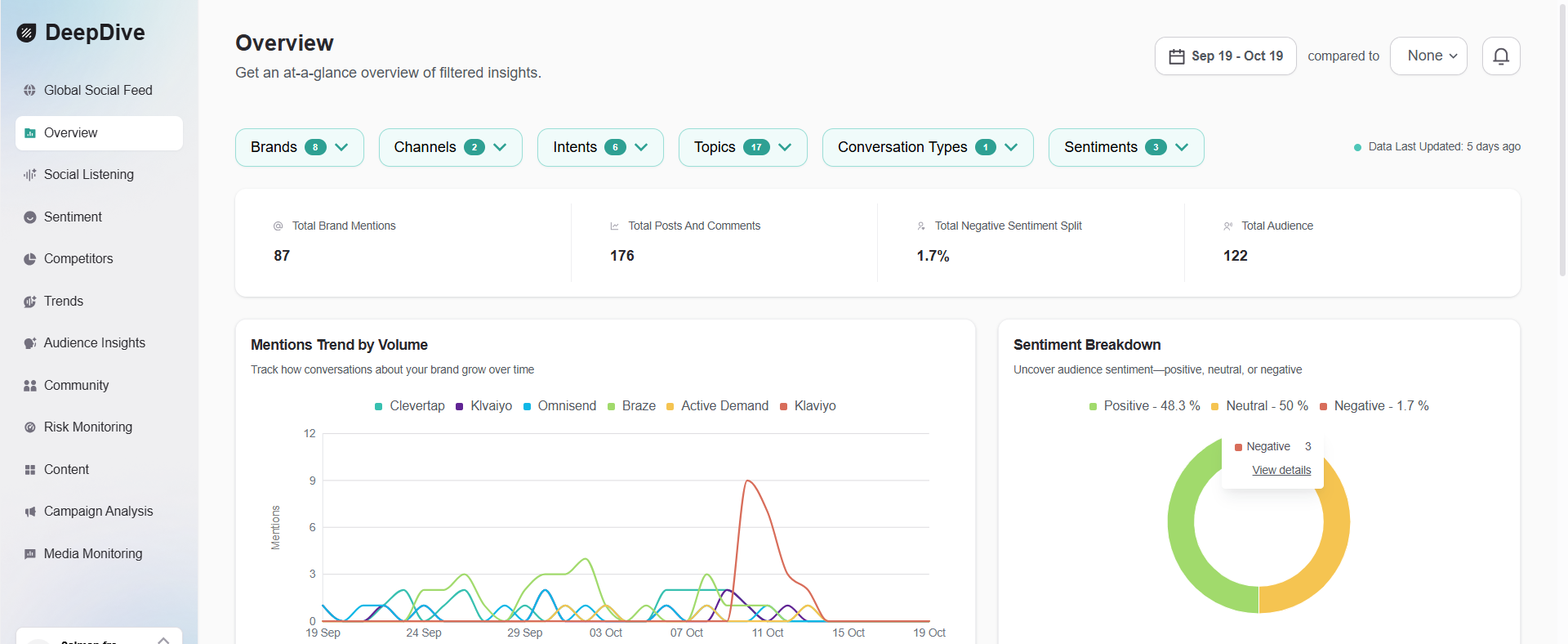The height and width of the screenshot is (644, 1568).
Task: Click the Total Brand Mentions @ icon
Action: 278,226
